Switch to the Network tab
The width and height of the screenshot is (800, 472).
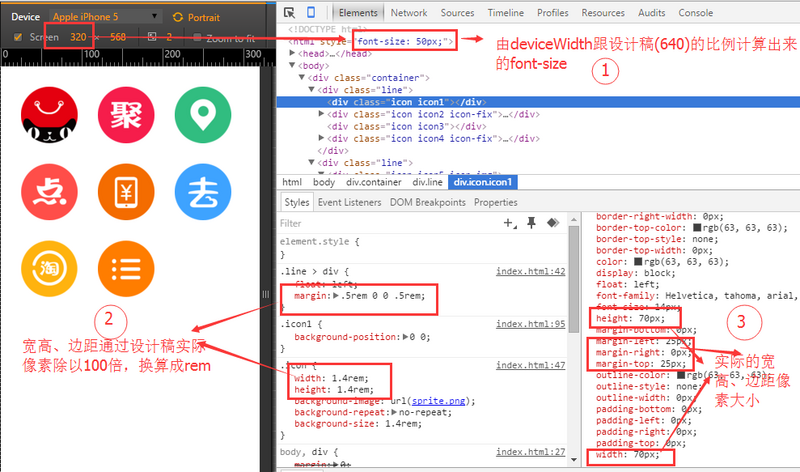(x=409, y=13)
